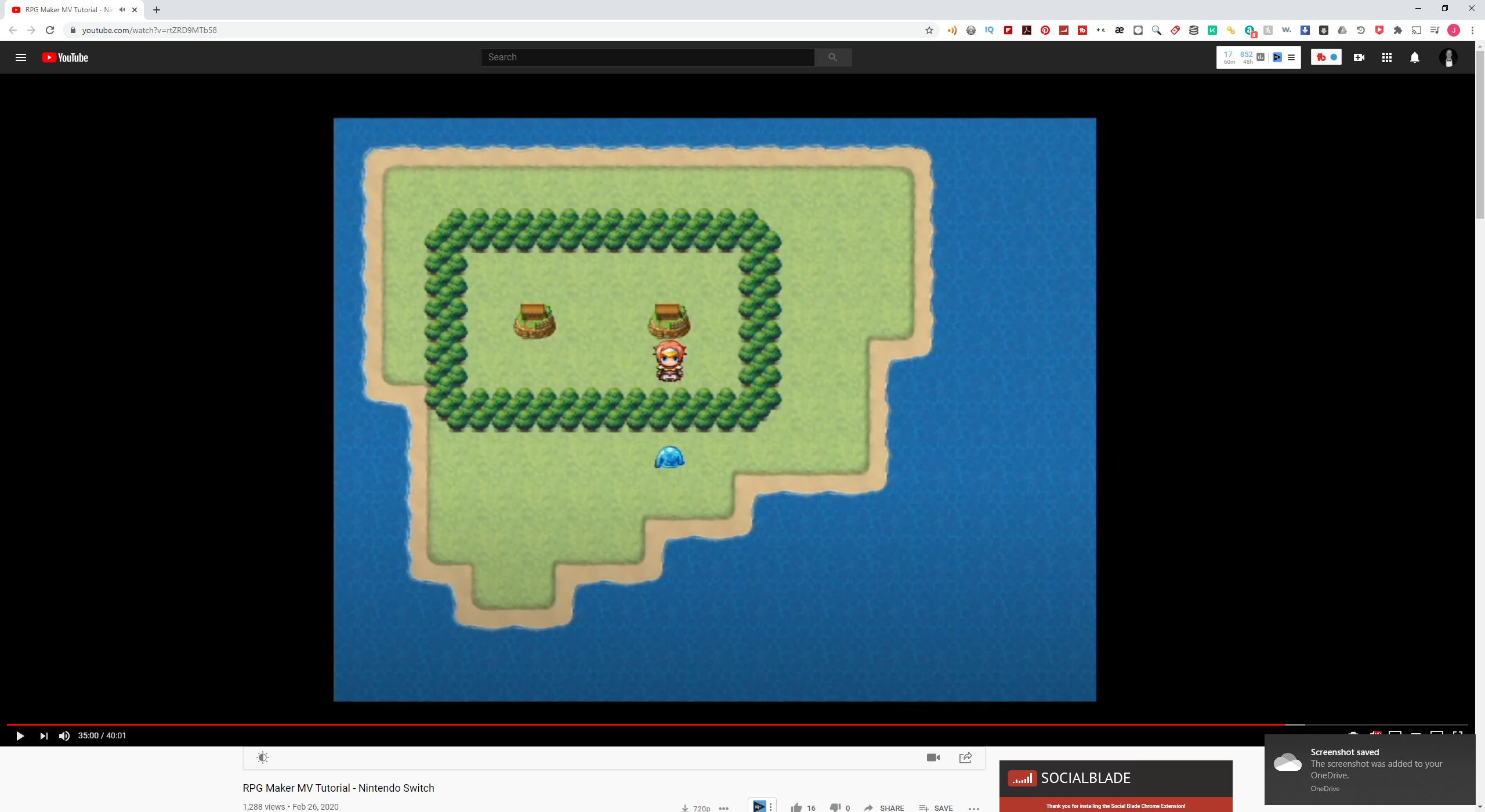Click the magnifying glass extension icon
This screenshot has height=812, width=1485.
point(1157,30)
